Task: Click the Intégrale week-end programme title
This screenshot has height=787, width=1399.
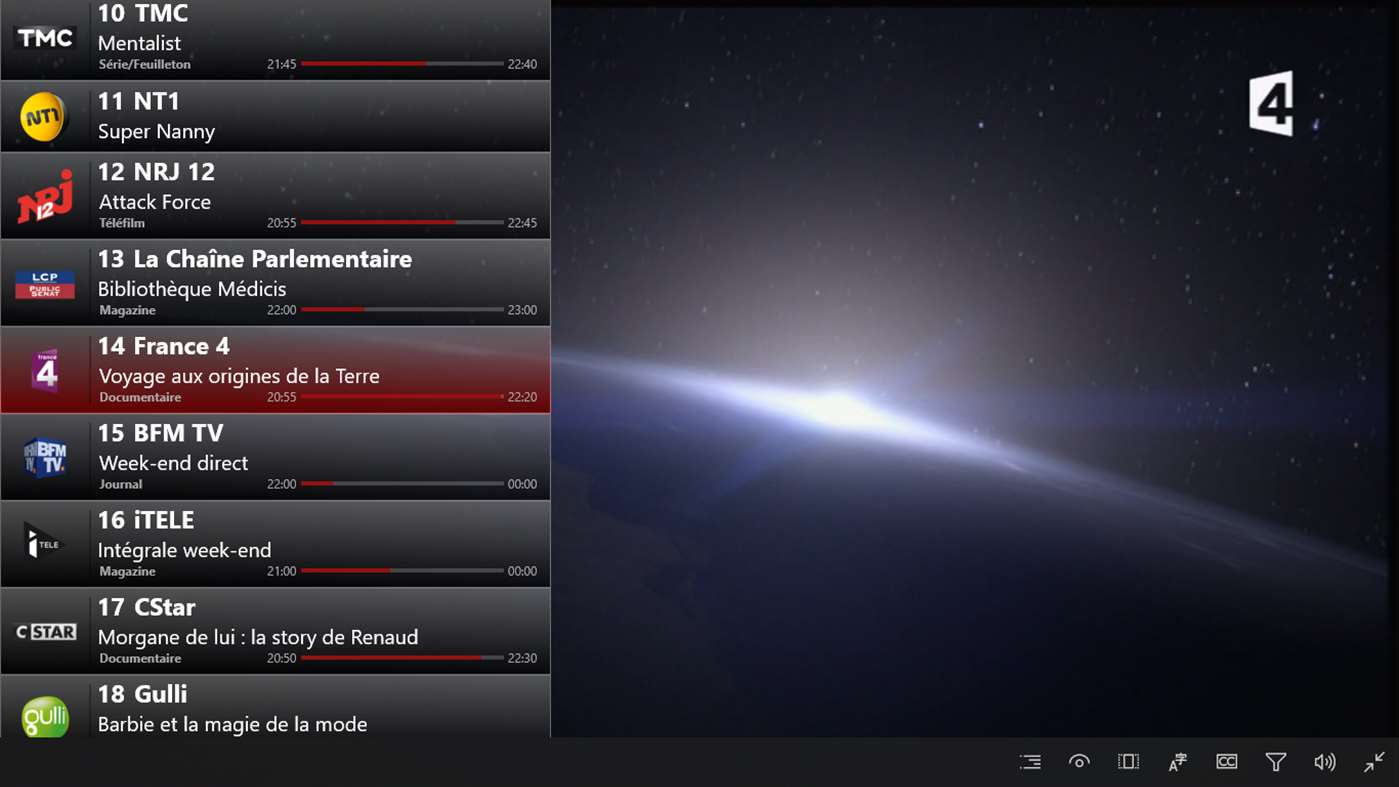Action: point(185,550)
